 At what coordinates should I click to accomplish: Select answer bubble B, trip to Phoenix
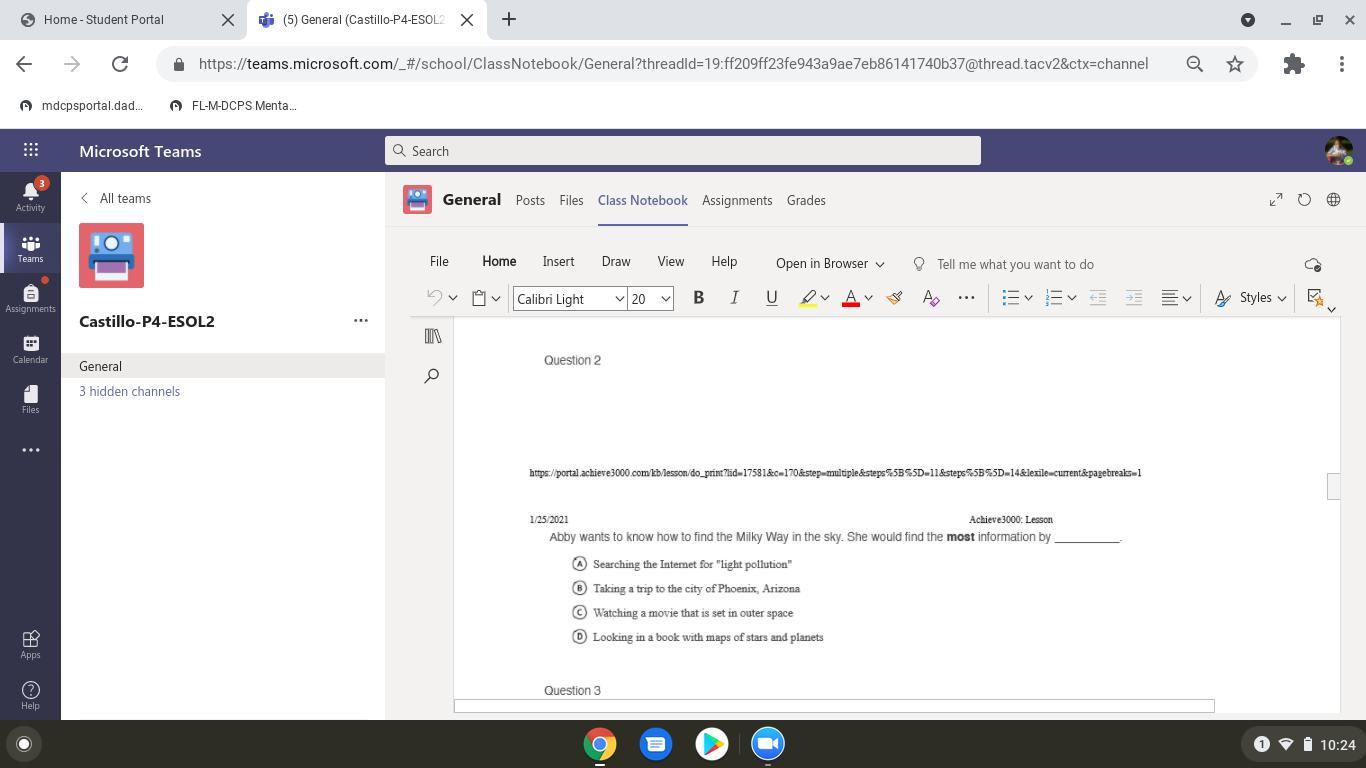pyautogui.click(x=579, y=588)
